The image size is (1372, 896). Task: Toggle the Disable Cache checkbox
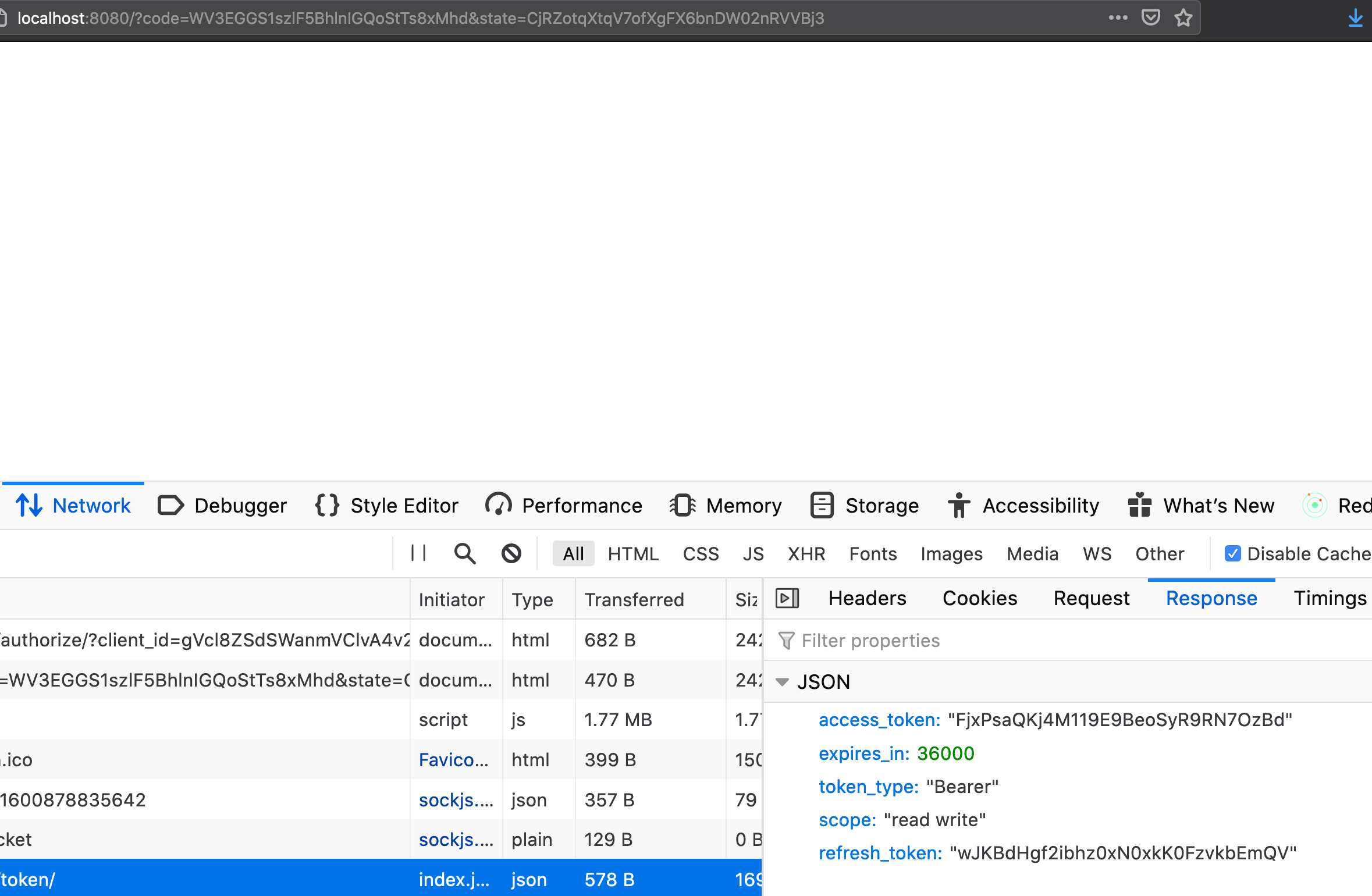tap(1233, 553)
